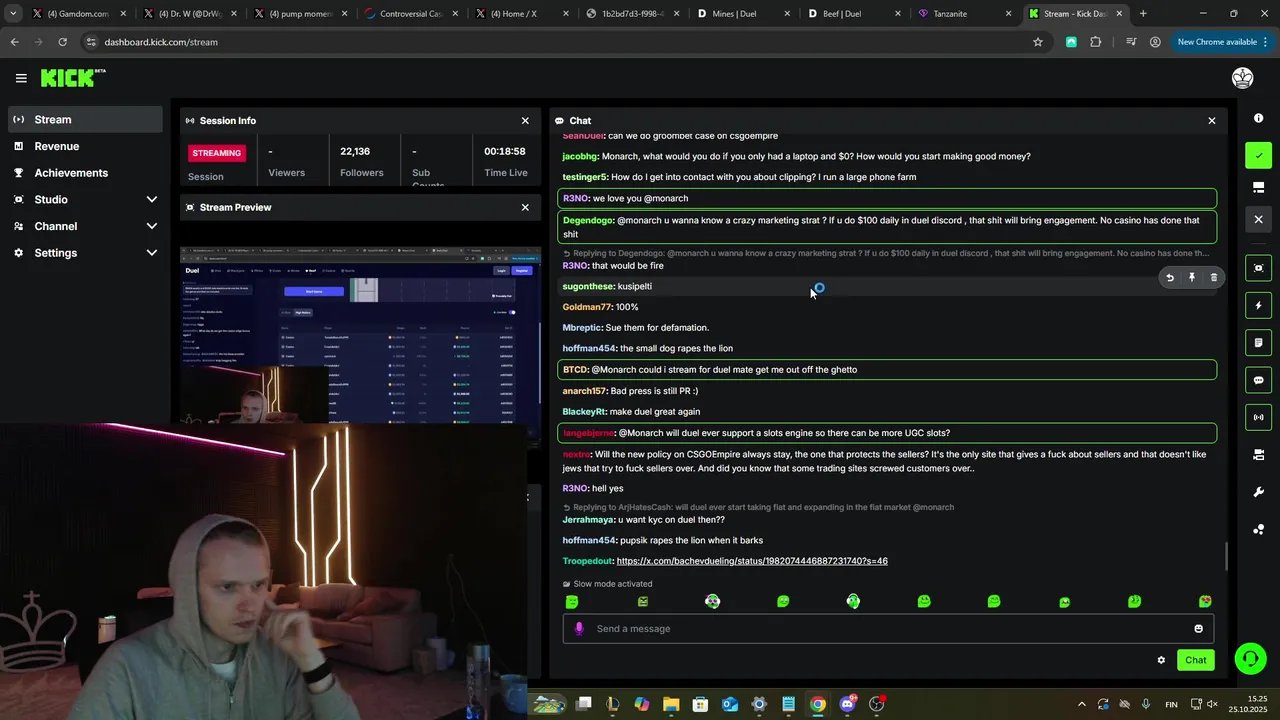
Task: Bookmark this page with the star icon
Action: click(1038, 42)
